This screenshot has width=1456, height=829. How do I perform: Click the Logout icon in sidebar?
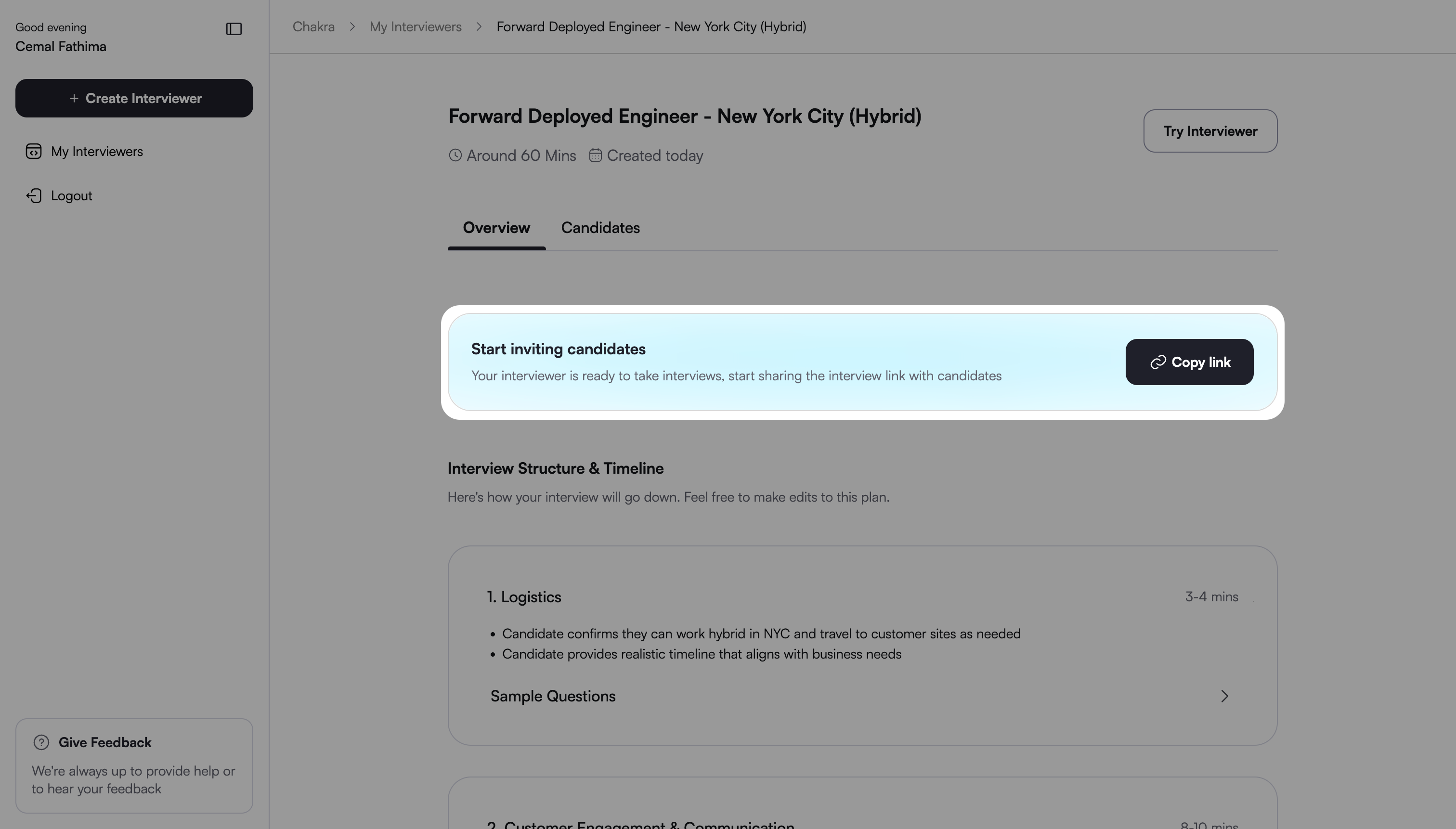34,196
